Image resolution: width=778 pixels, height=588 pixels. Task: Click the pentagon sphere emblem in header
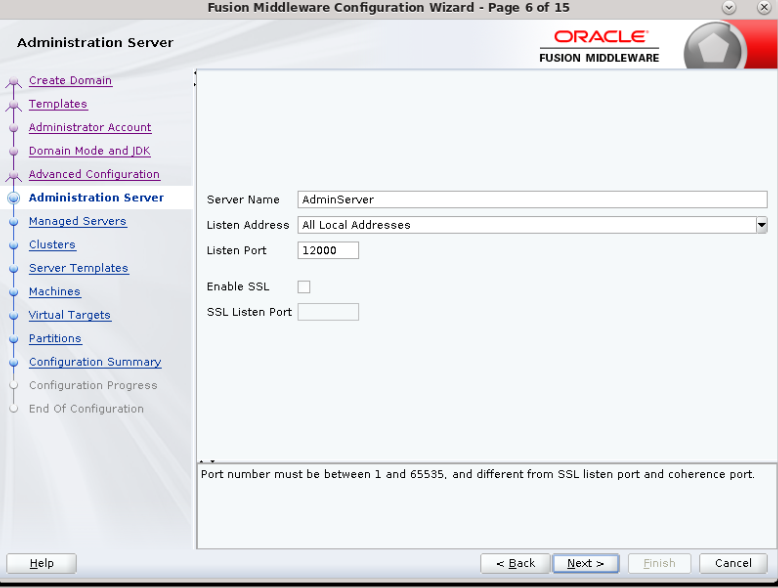[714, 48]
